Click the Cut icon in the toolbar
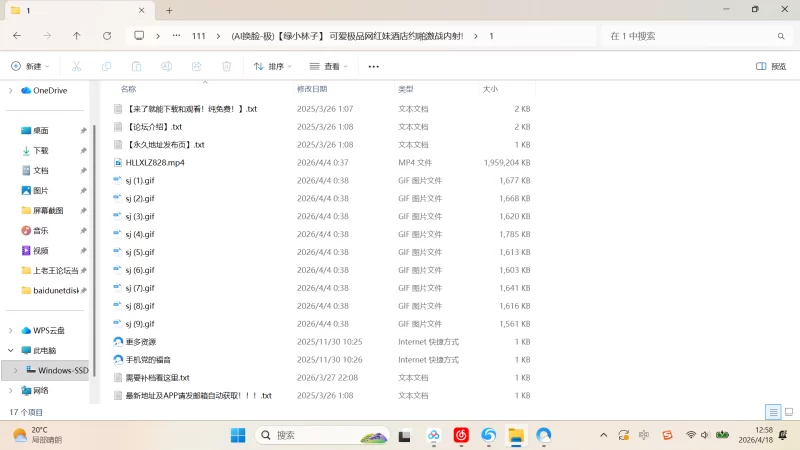The height and width of the screenshot is (450, 800). [x=76, y=66]
